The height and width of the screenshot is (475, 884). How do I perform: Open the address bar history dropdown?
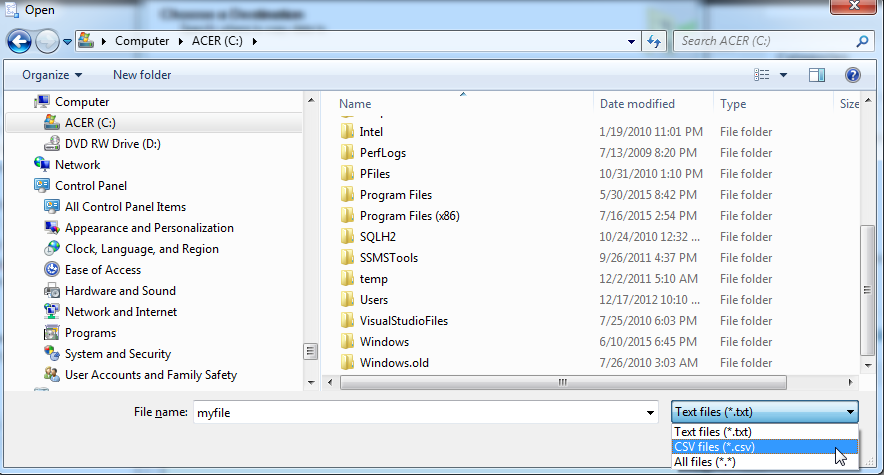click(x=631, y=41)
